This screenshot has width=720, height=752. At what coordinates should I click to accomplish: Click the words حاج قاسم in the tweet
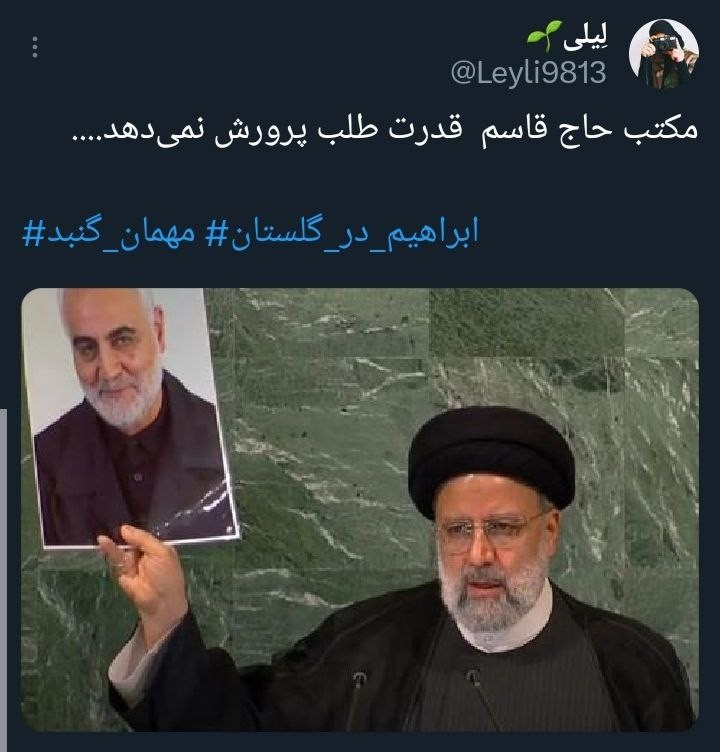click(x=546, y=130)
